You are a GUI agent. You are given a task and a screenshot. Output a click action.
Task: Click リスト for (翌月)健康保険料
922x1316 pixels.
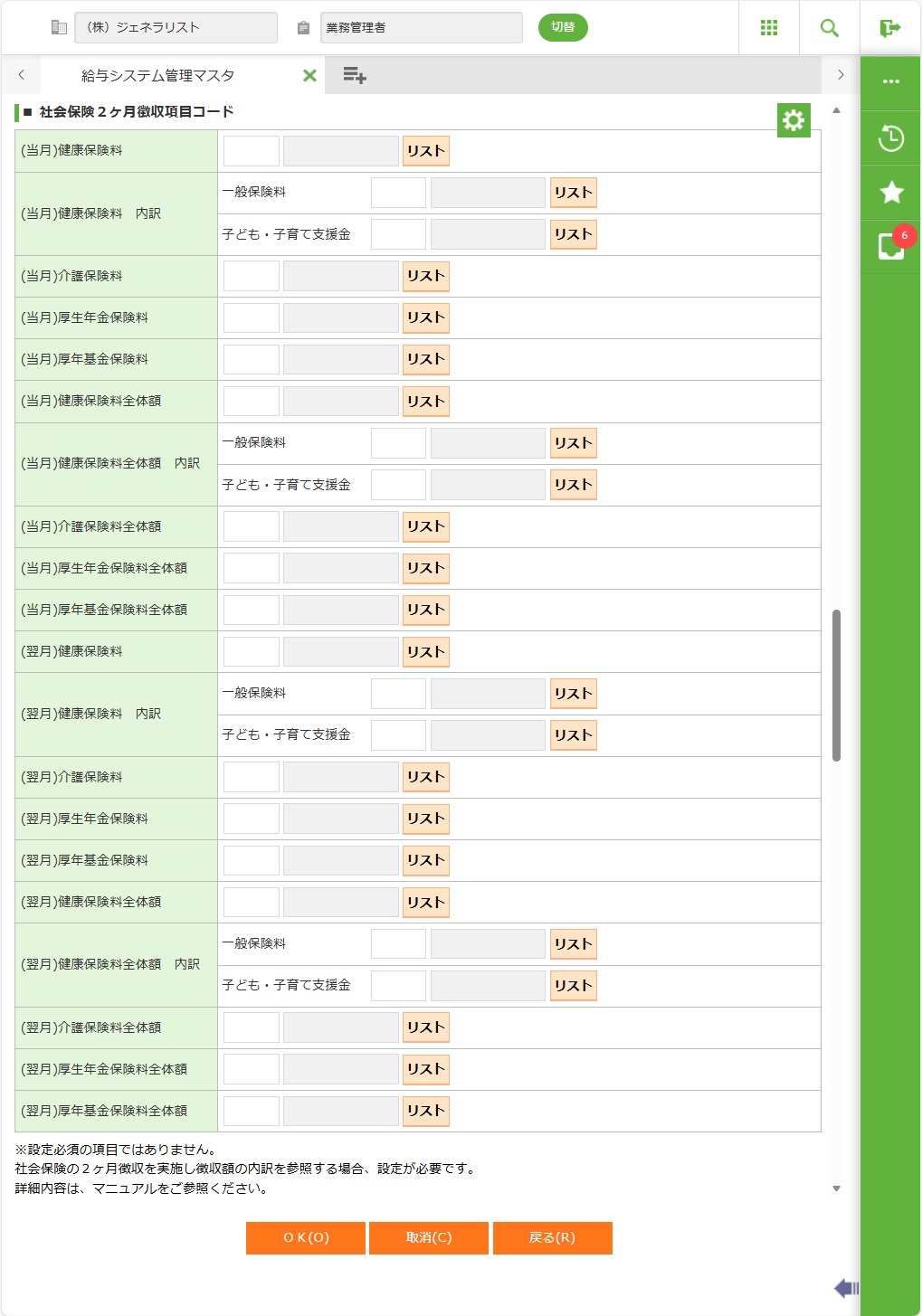click(x=425, y=652)
